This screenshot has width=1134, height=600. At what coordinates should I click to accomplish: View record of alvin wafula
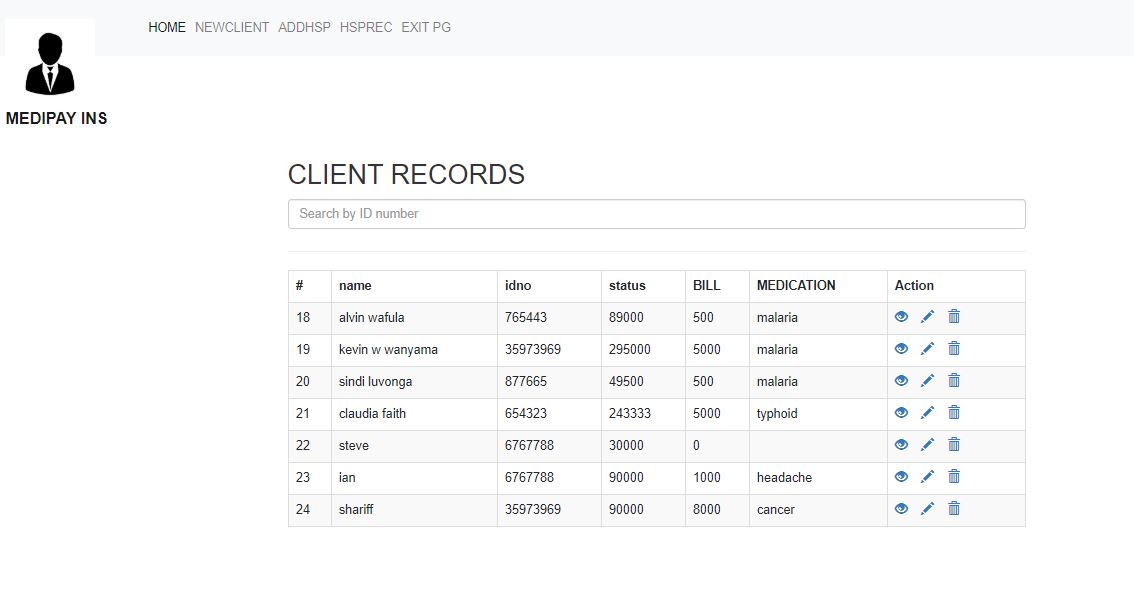[x=901, y=317]
